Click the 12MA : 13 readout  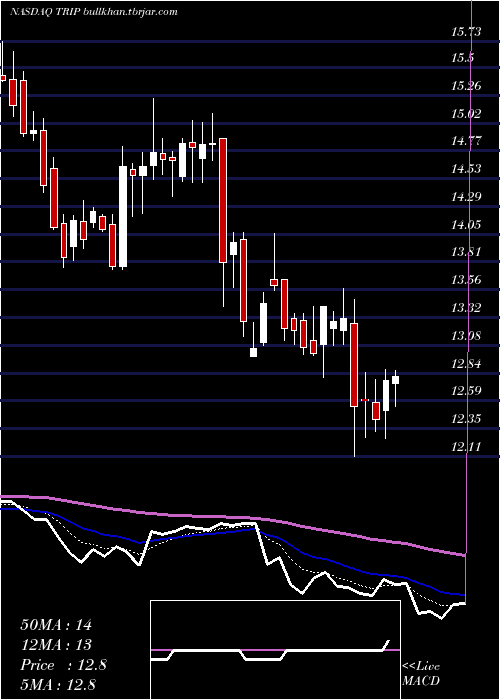coord(56,645)
